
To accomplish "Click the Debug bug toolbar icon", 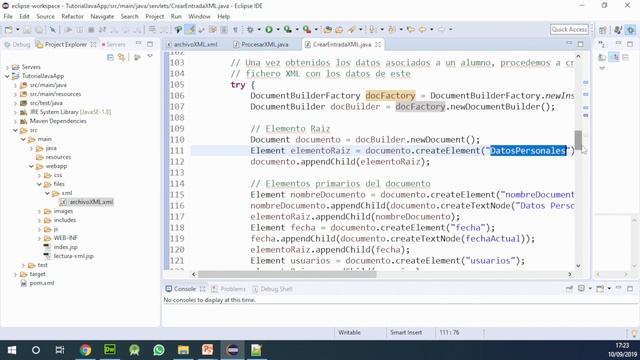I will click(x=250, y=29).
